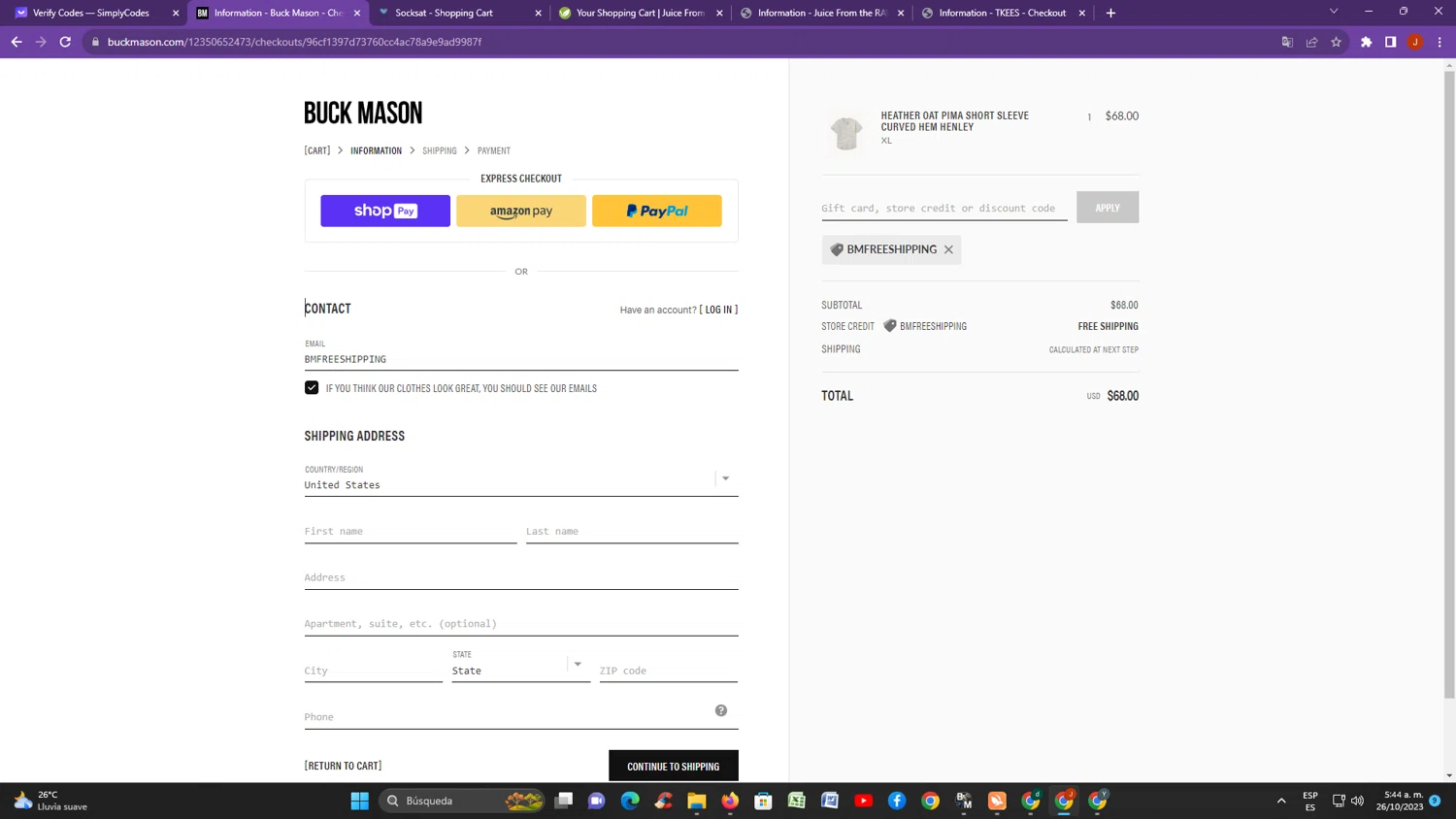Close the Socksat Shopping Cart tab
1456x819 pixels.
[538, 13]
